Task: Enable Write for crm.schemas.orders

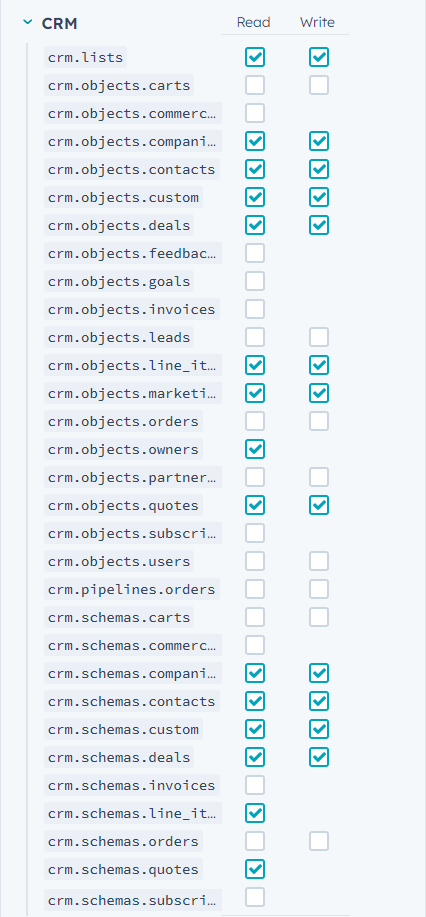Action: [x=319, y=841]
